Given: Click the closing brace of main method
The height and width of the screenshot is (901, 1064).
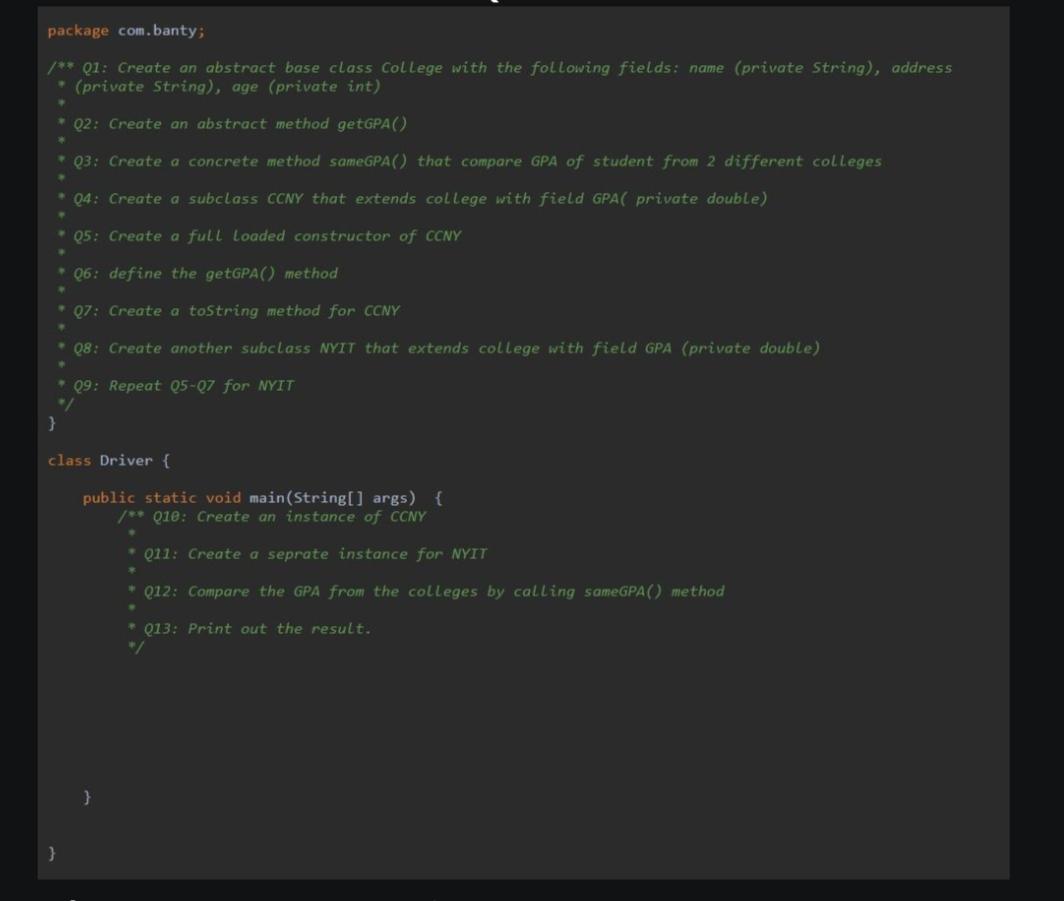Looking at the screenshot, I should coord(86,797).
